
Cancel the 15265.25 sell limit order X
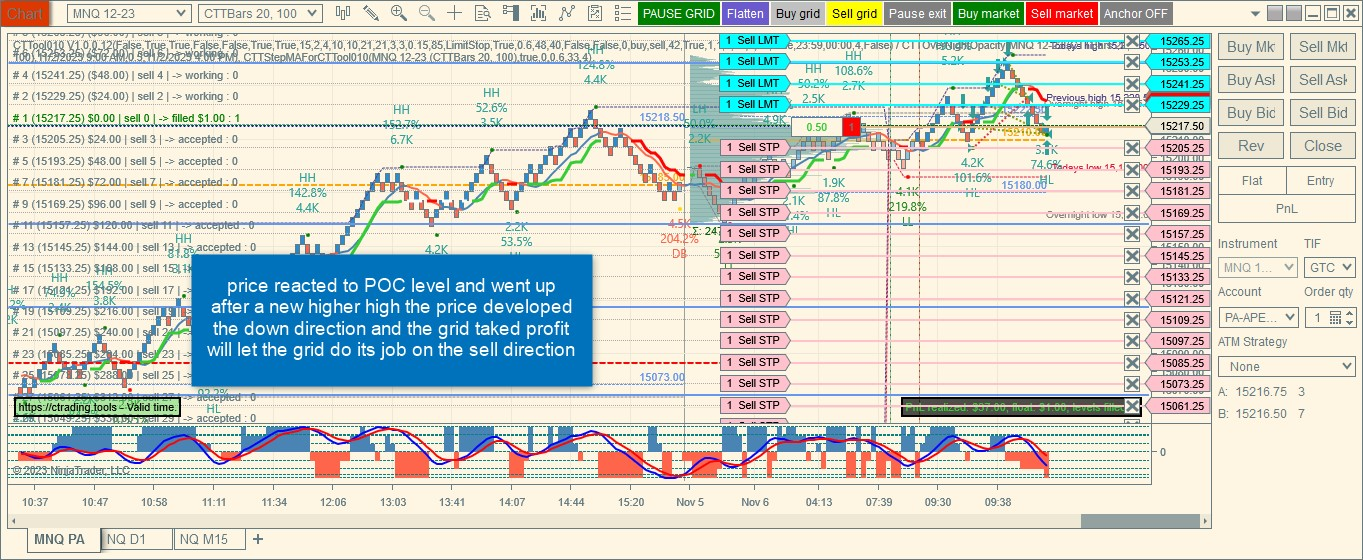click(x=1132, y=41)
